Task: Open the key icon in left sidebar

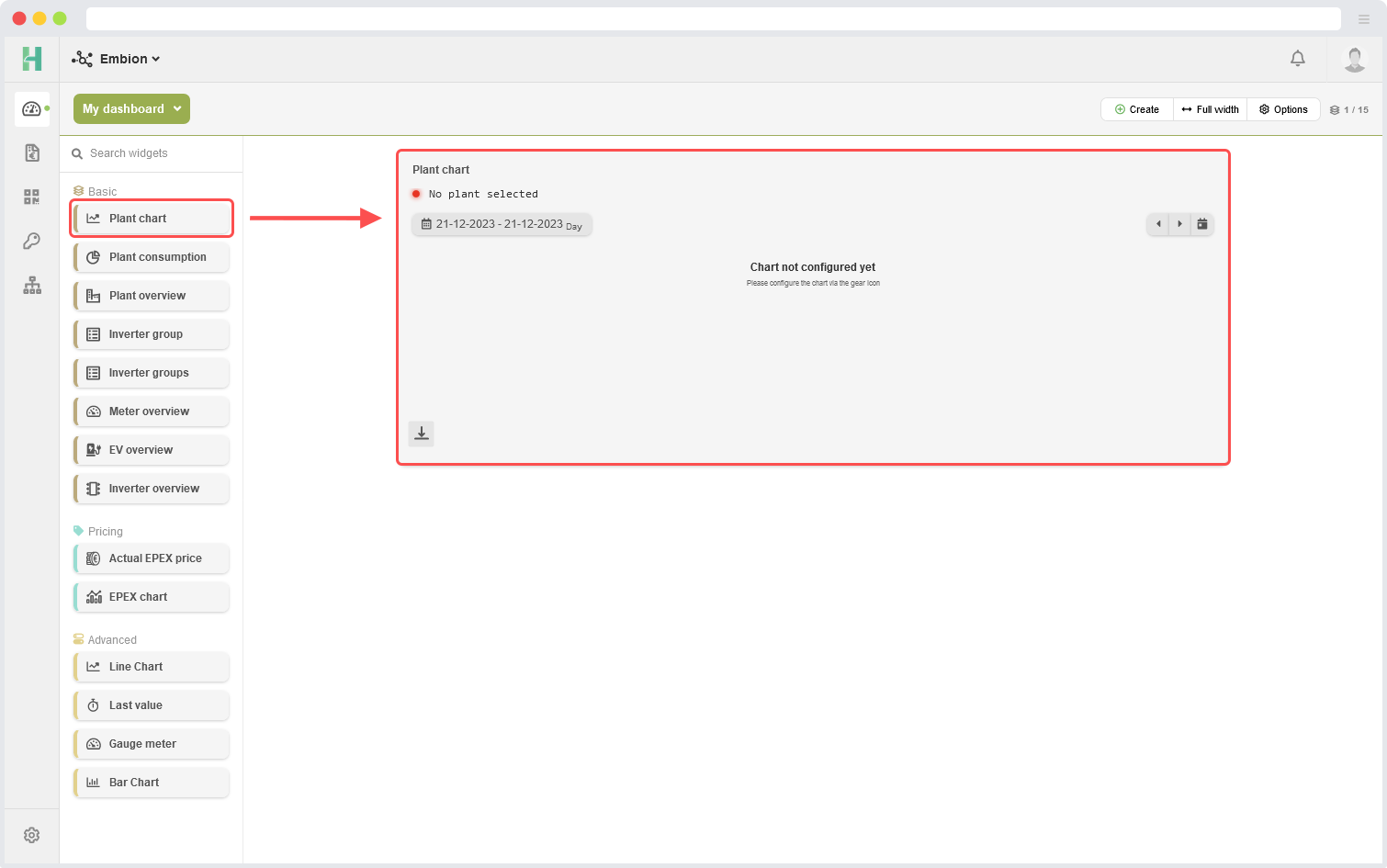Action: [x=32, y=241]
